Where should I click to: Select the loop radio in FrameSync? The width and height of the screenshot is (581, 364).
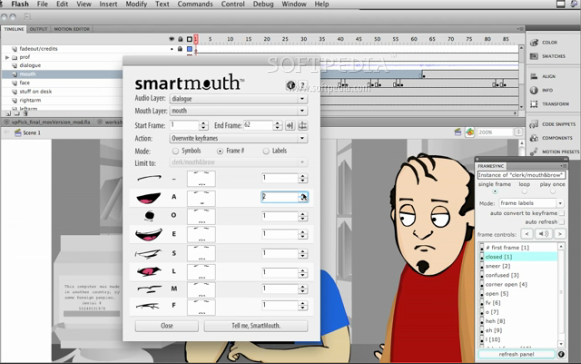524,192
